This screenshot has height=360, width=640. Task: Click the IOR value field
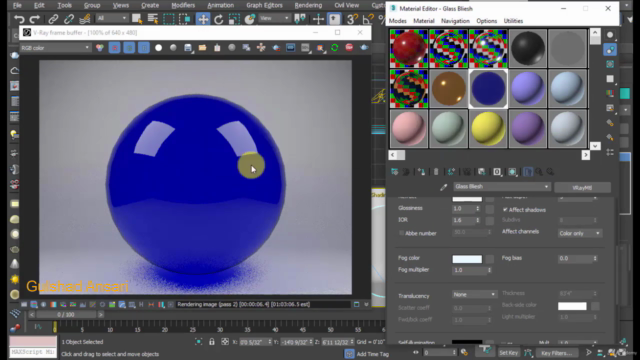(464, 220)
